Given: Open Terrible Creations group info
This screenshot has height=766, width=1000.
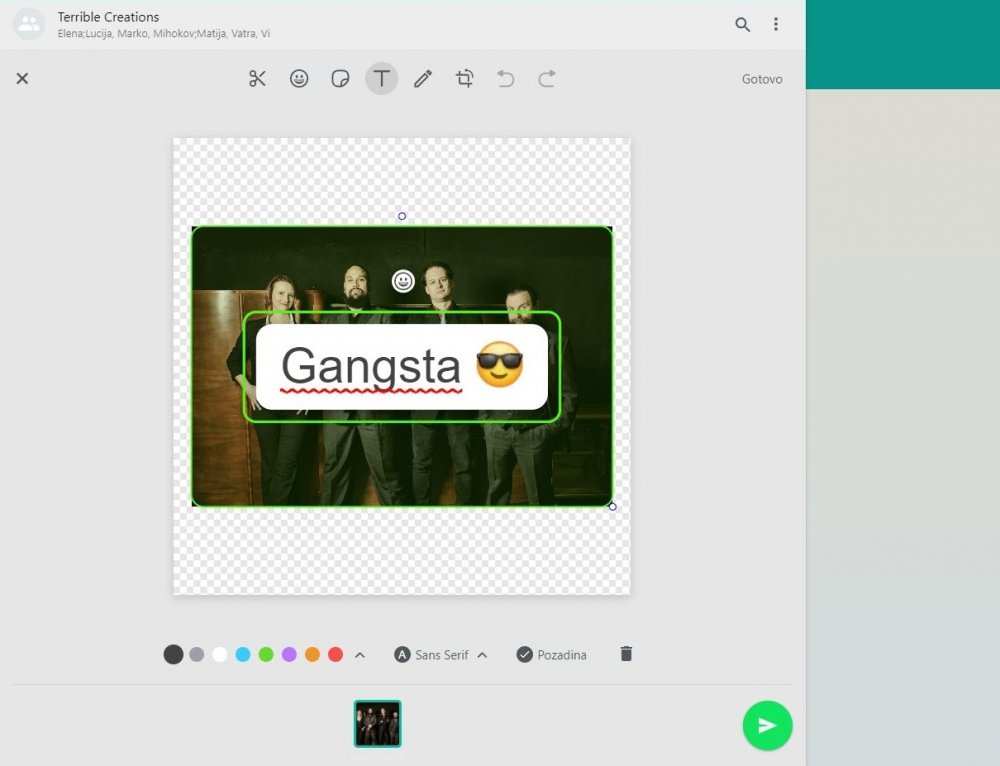Looking at the screenshot, I should pos(108,17).
